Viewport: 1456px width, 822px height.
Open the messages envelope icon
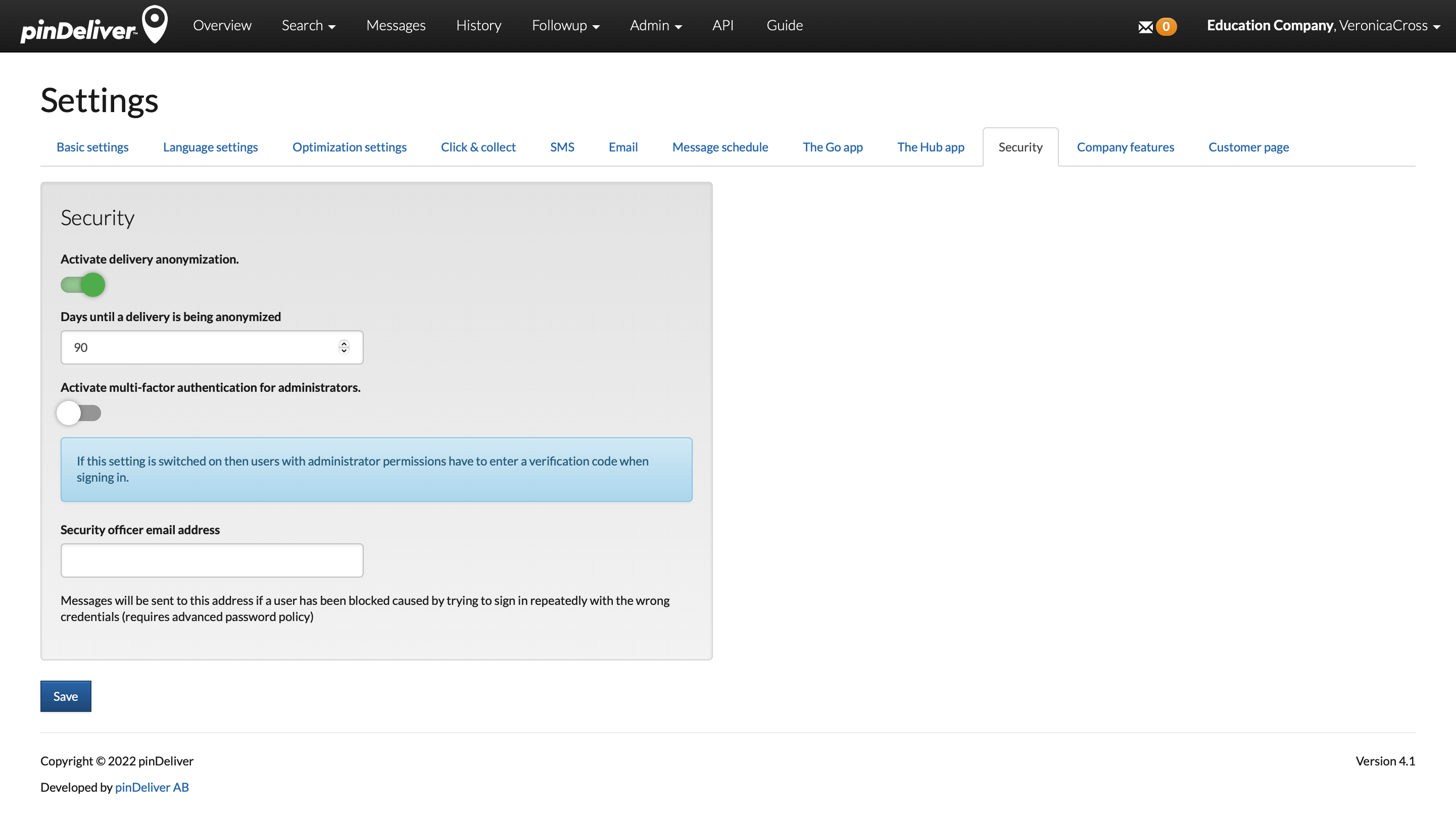pos(1145,27)
